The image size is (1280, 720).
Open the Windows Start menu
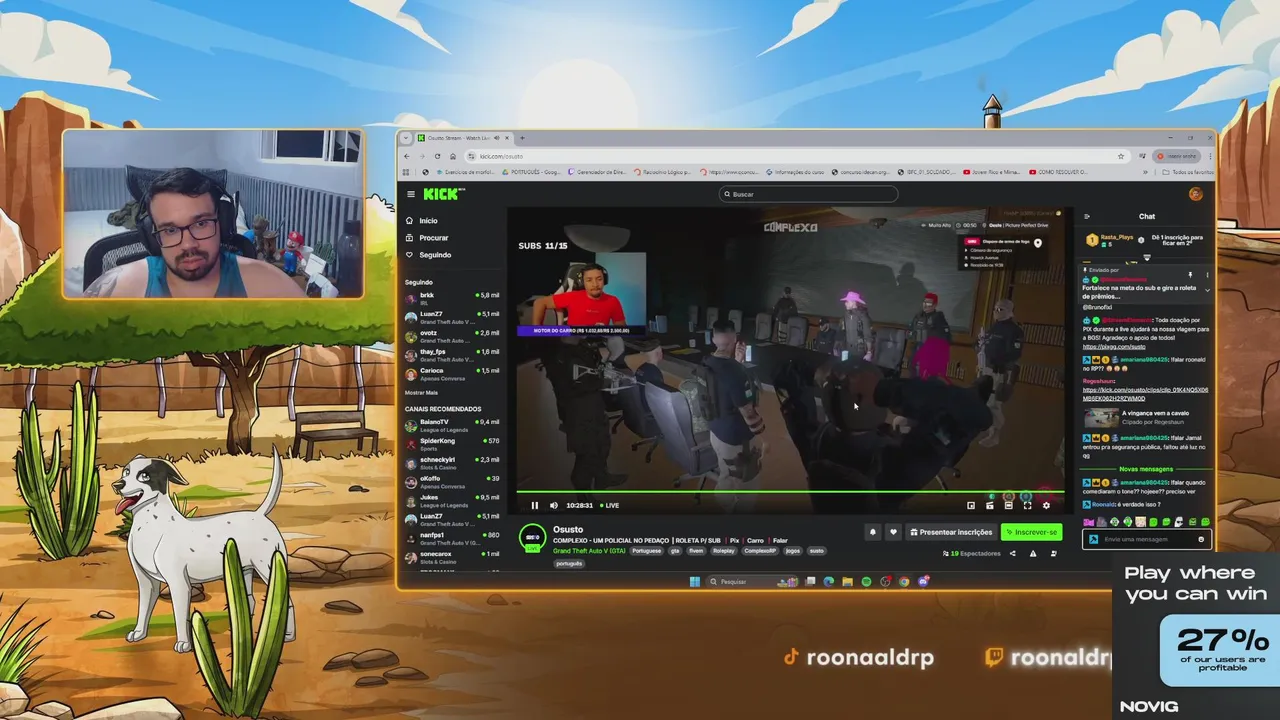(694, 581)
